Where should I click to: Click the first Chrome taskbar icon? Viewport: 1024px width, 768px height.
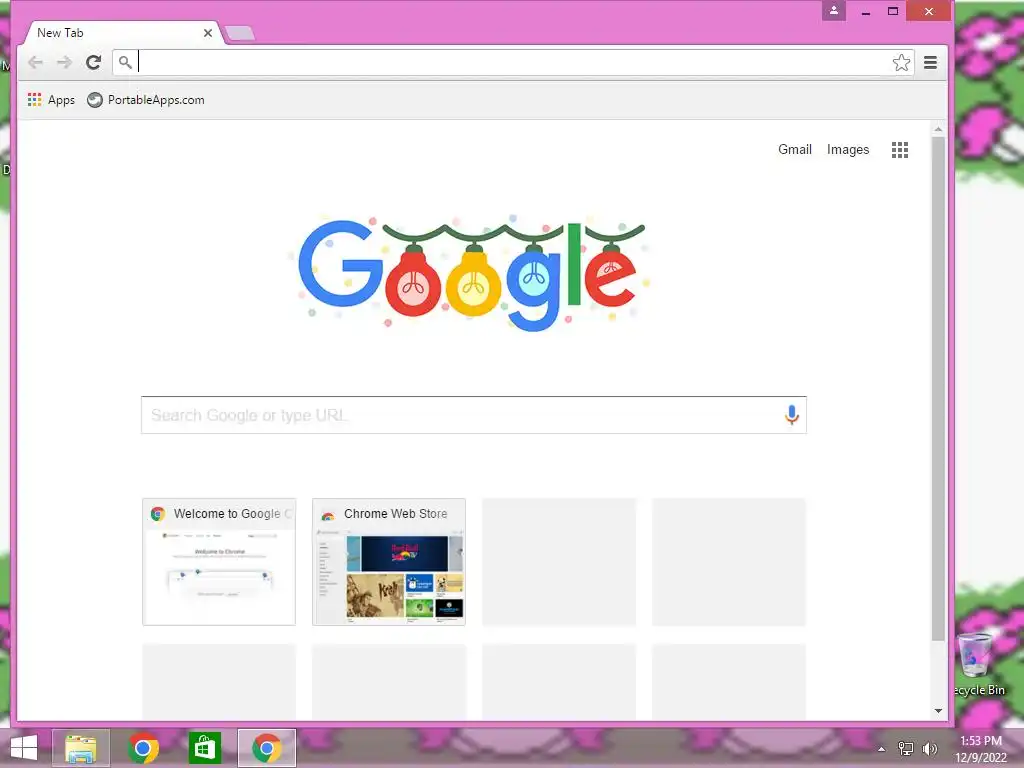143,748
